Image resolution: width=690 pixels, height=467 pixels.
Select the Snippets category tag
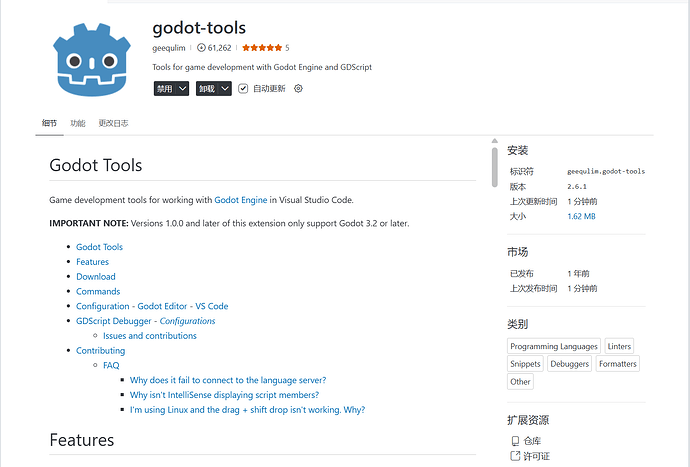click(525, 364)
